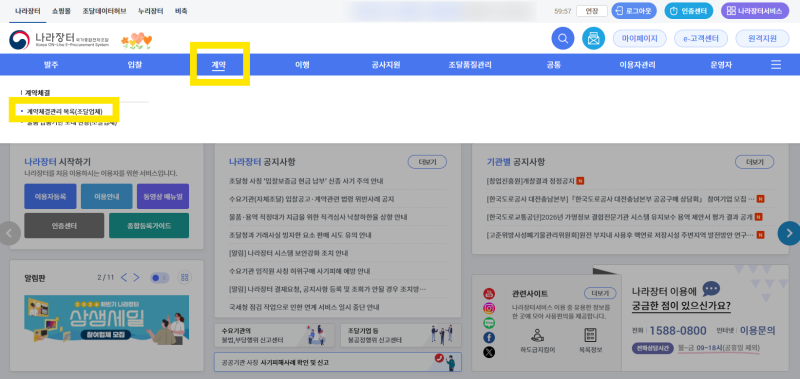Viewport: 800px width, 379px height.
Task: Switch to the 나라장터 top tab
Action: pos(28,11)
